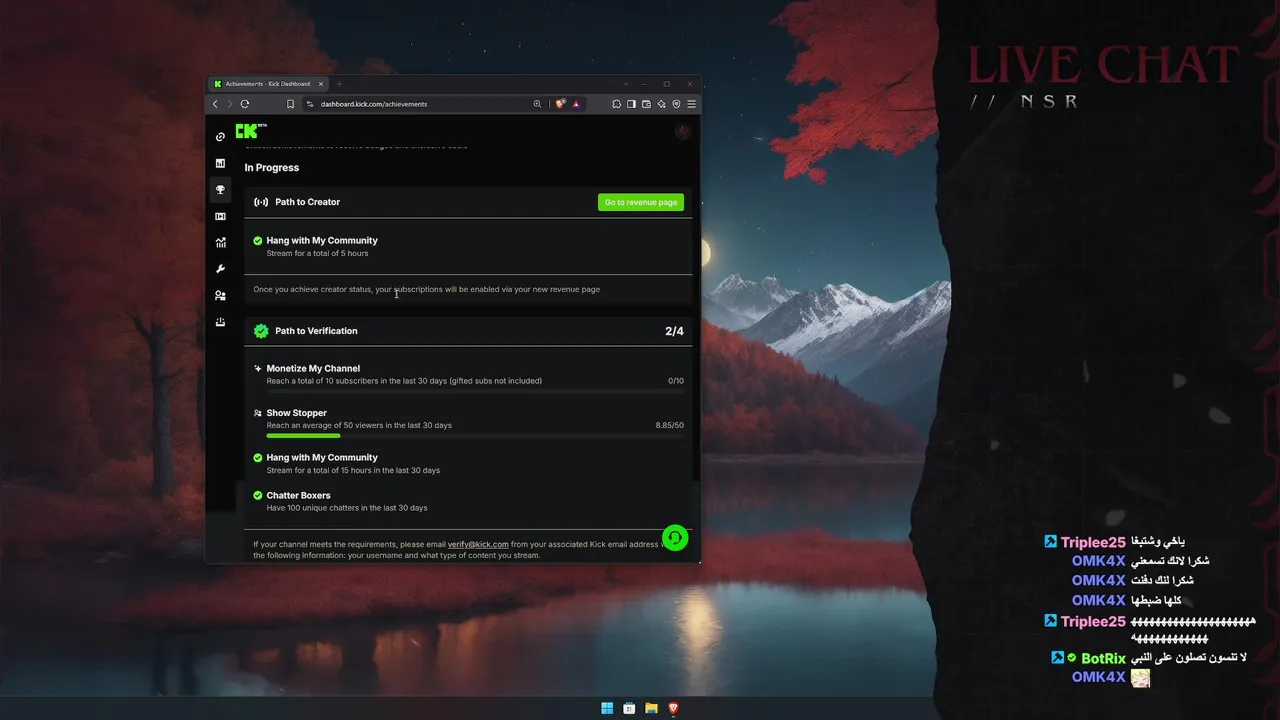Click "Stream for a total of 5 hours"

pyautogui.click(x=317, y=253)
